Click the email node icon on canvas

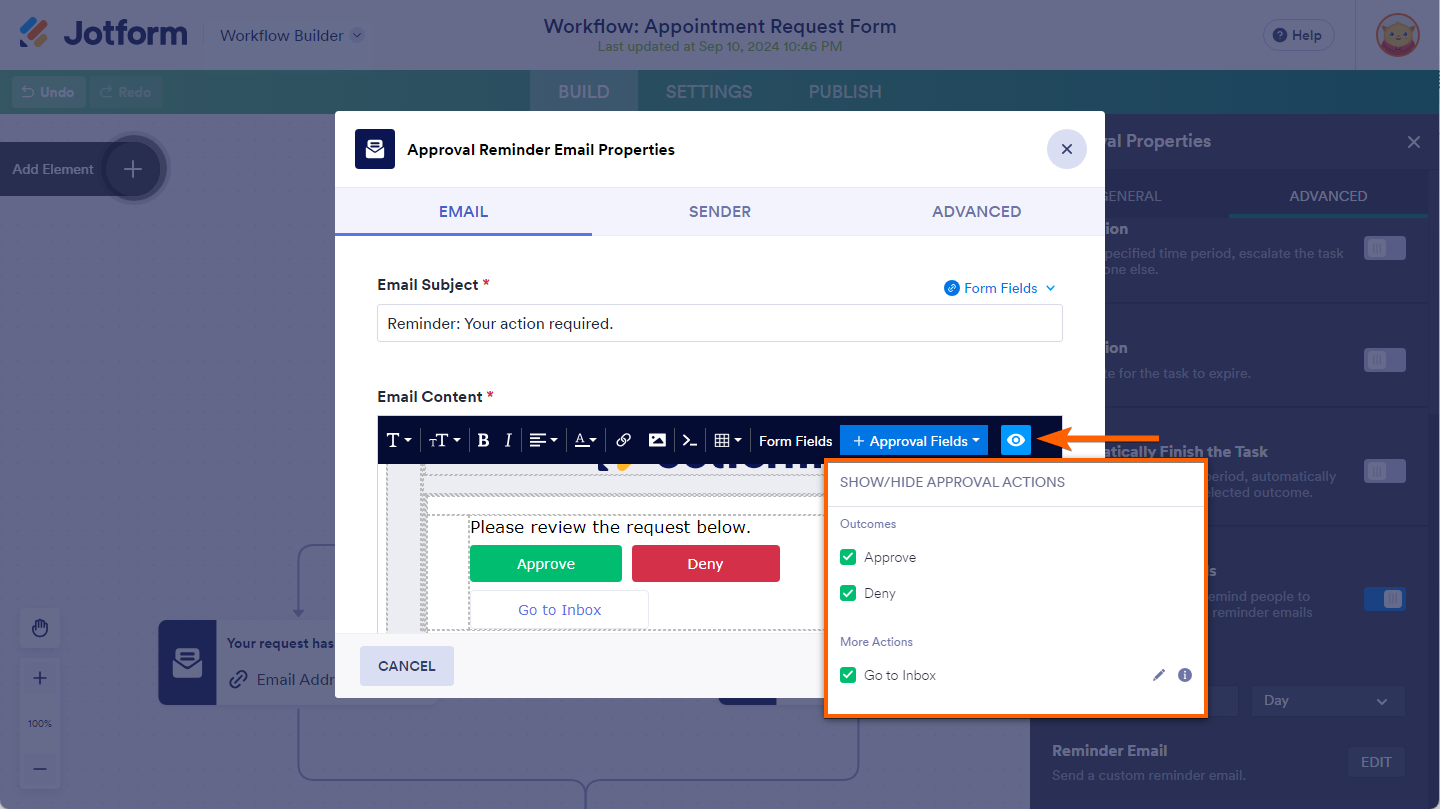tap(187, 662)
